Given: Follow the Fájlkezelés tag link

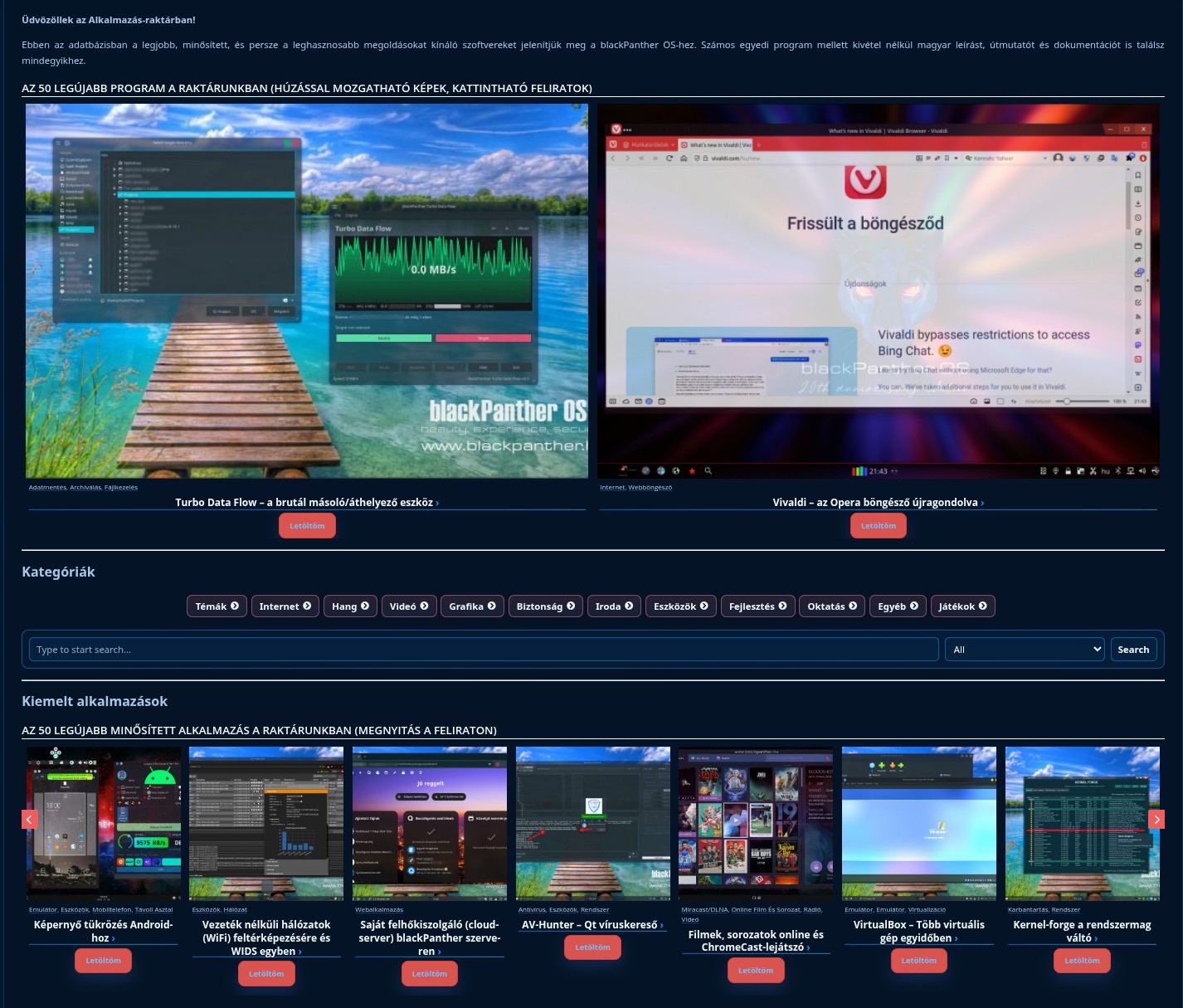Looking at the screenshot, I should click(x=121, y=488).
